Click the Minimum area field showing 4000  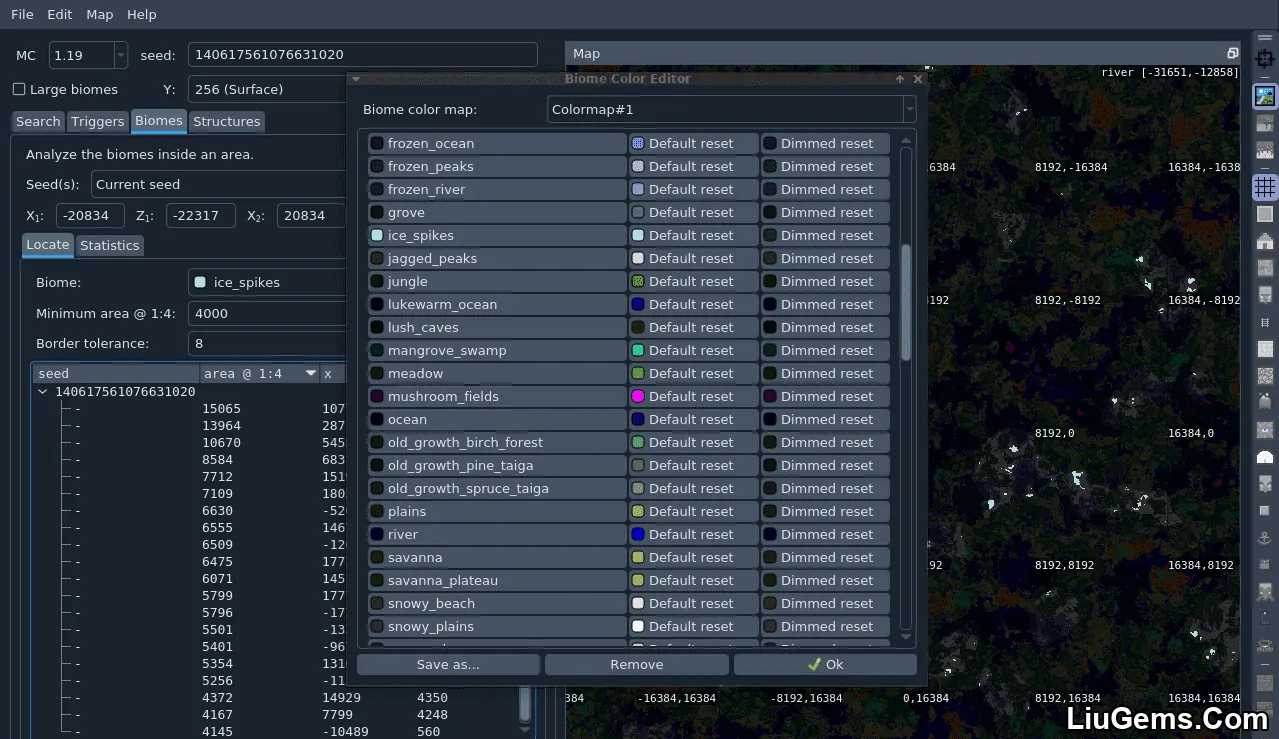click(x=266, y=313)
